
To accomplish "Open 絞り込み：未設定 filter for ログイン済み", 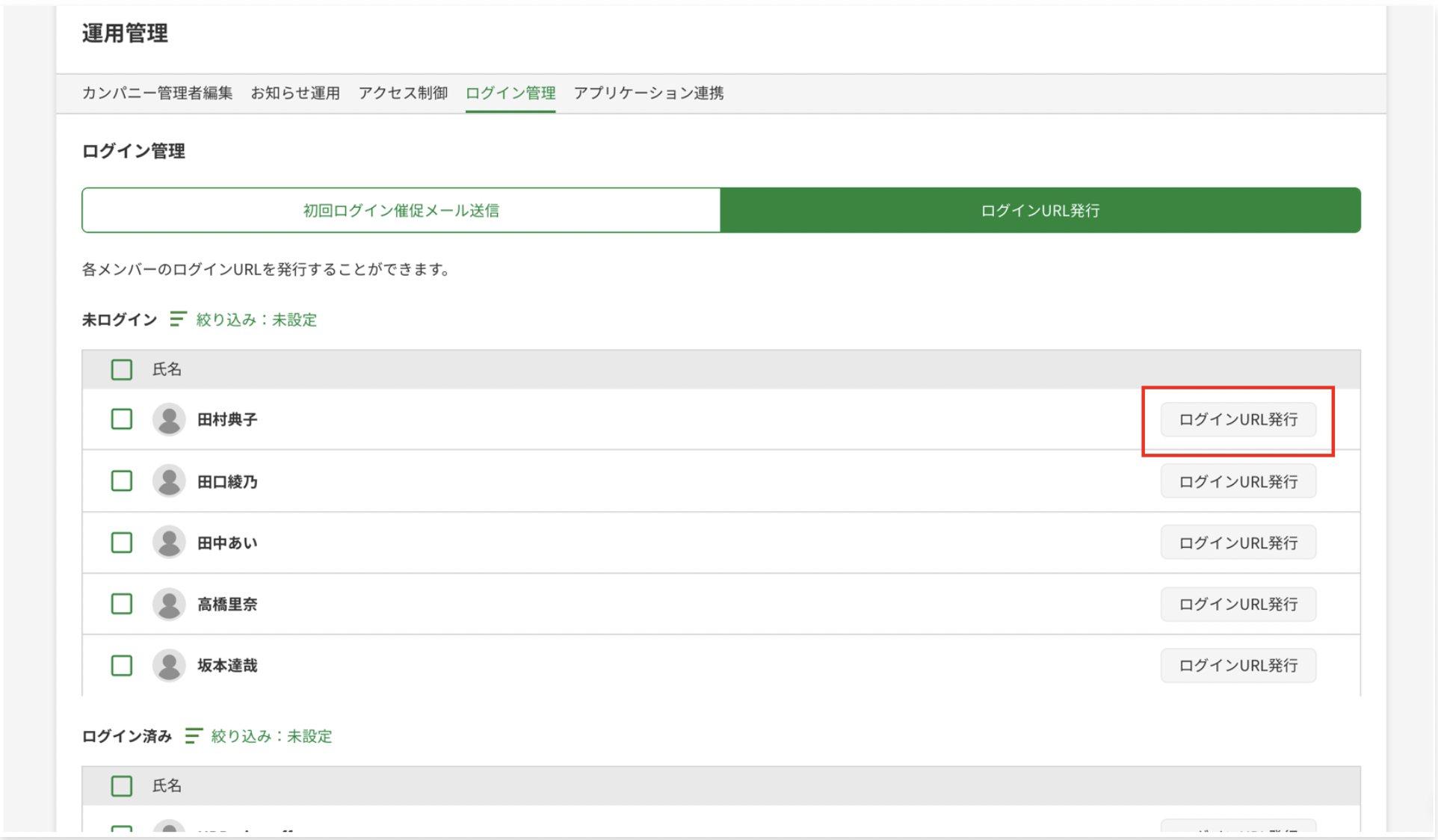I will click(271, 736).
